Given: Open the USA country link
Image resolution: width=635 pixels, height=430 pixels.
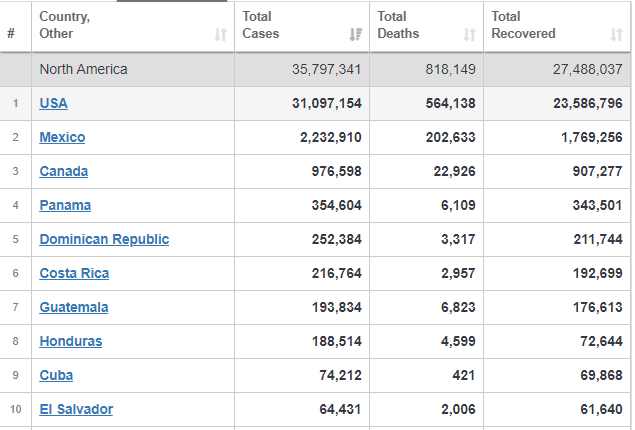Looking at the screenshot, I should (53, 103).
